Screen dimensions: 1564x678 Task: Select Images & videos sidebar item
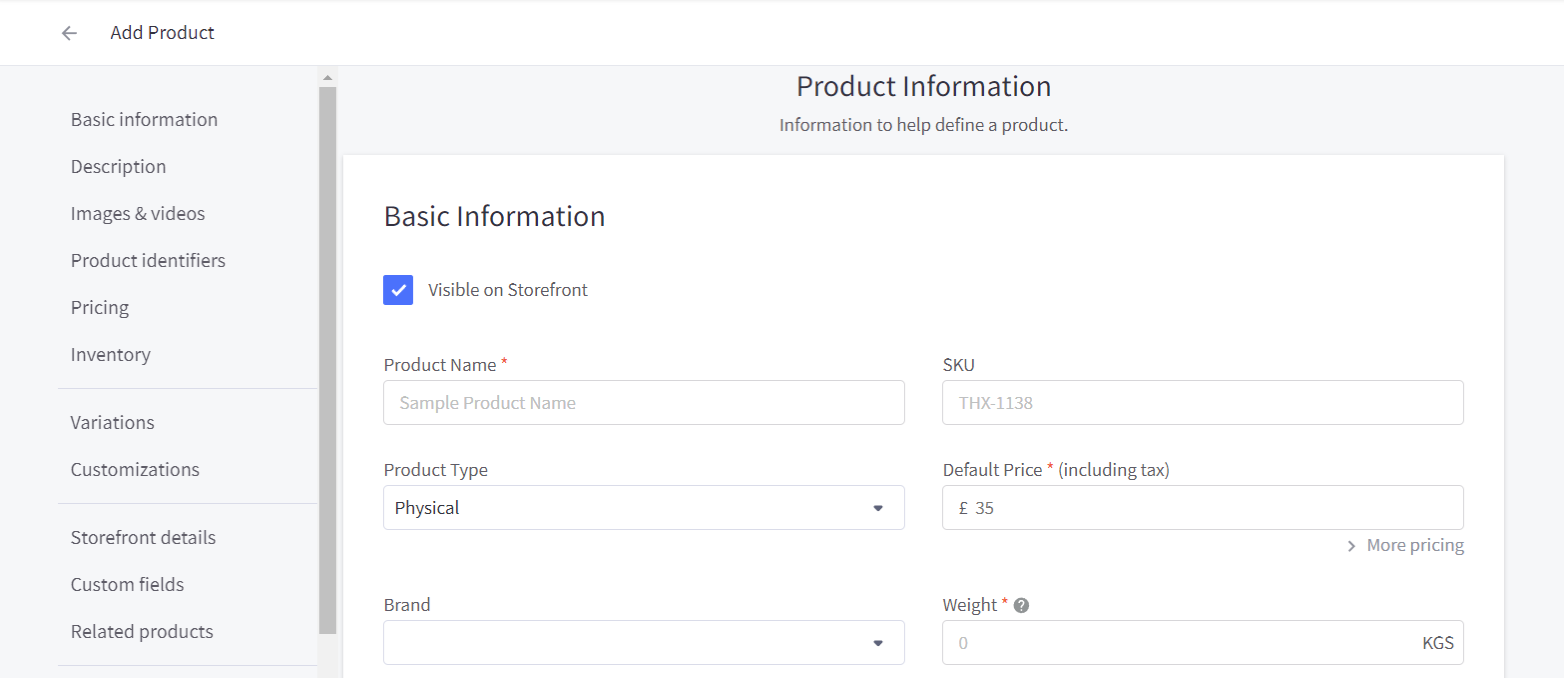coord(137,214)
